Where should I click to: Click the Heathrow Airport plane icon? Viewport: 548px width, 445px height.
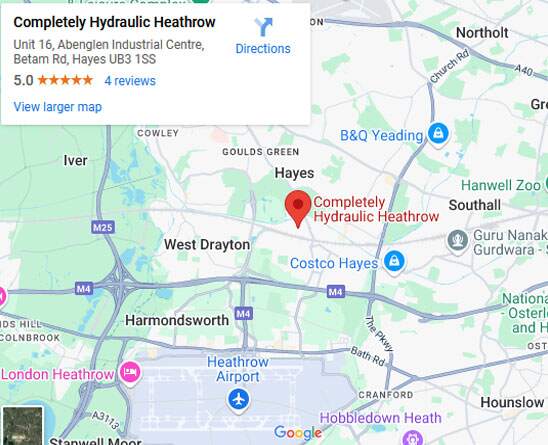(x=239, y=400)
